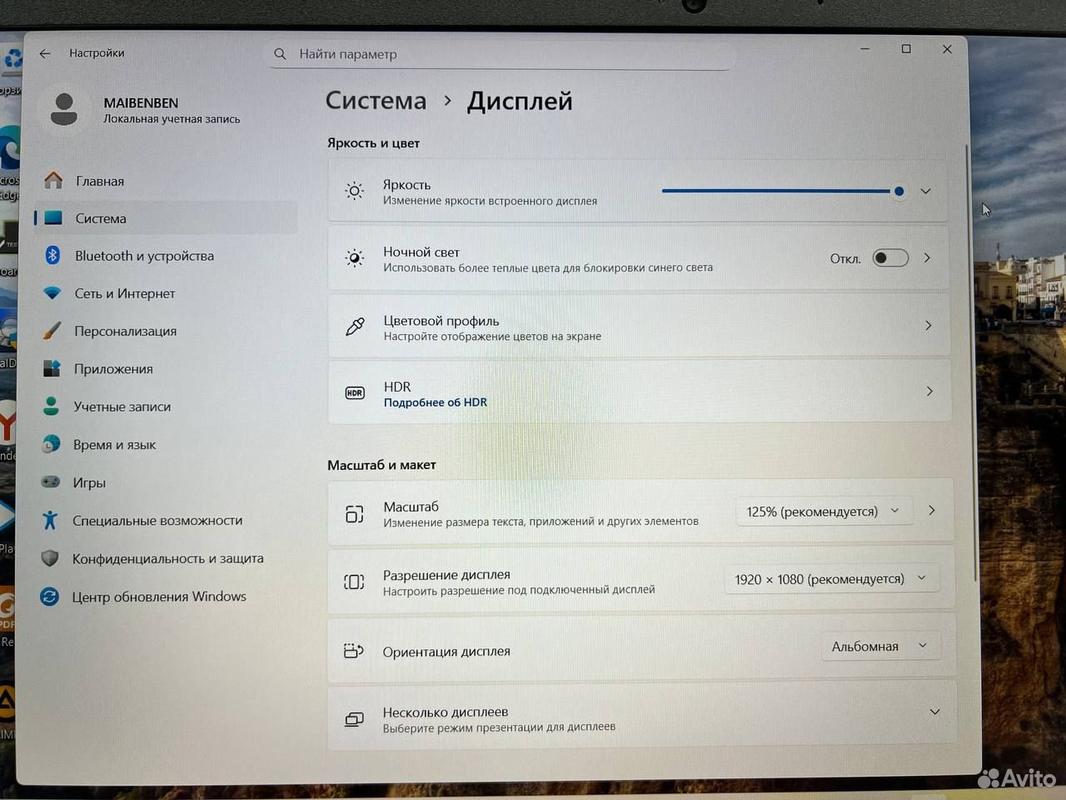Click the back arrow icon
1066x800 pixels.
(45, 53)
